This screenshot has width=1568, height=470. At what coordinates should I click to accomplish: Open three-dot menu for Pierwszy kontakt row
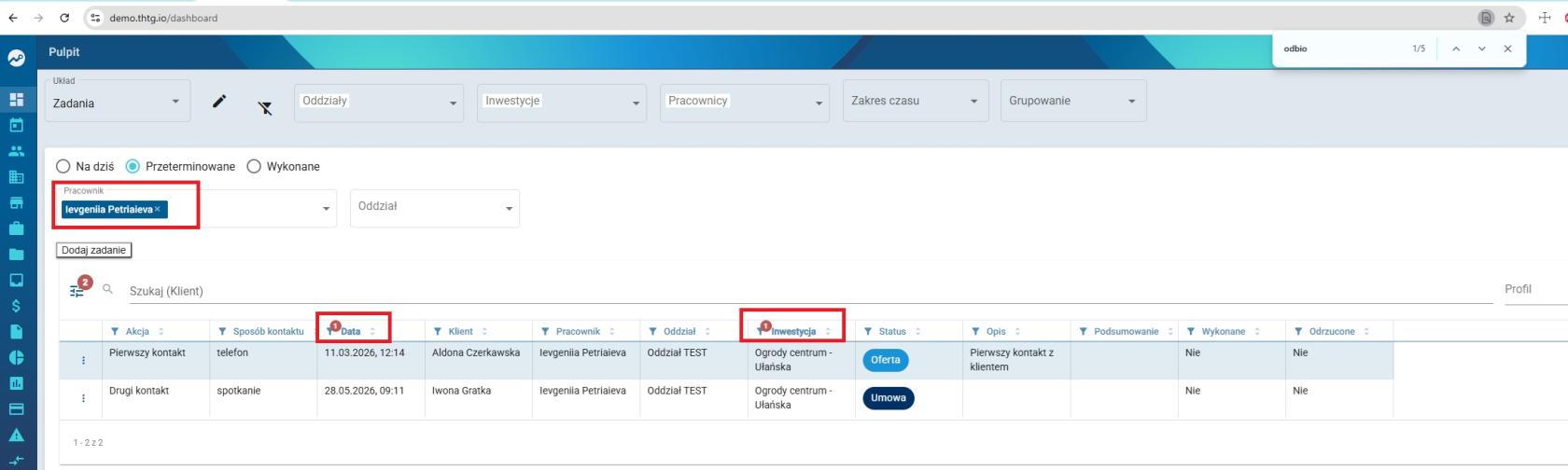pos(83,360)
